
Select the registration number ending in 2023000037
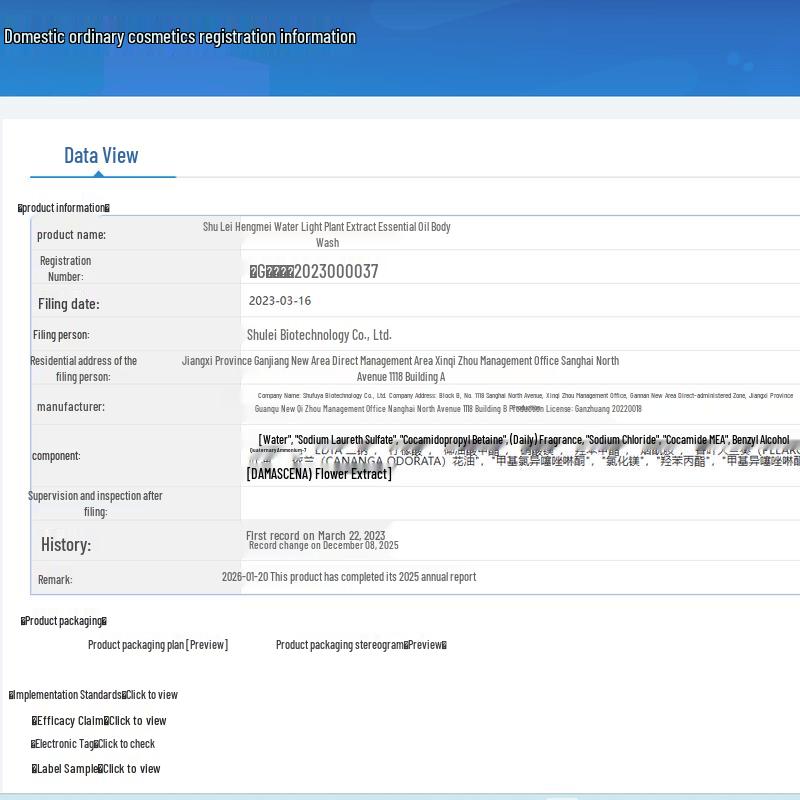[314, 271]
